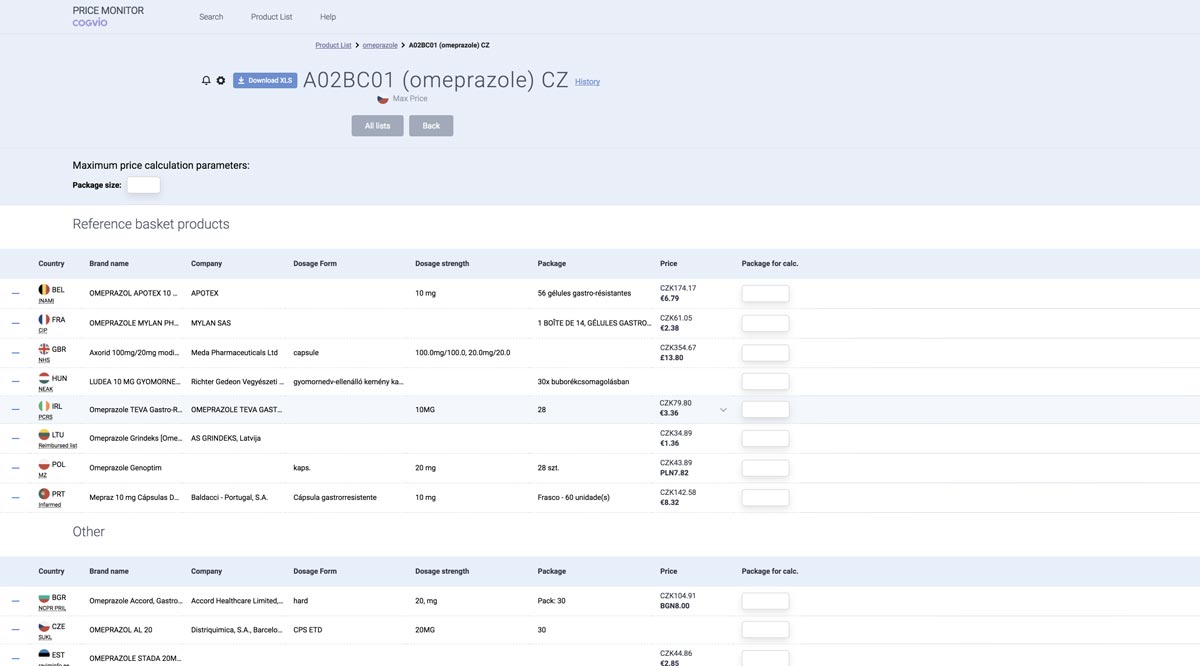
Task: Open the Reimbursed list source link
Action: click(57, 446)
